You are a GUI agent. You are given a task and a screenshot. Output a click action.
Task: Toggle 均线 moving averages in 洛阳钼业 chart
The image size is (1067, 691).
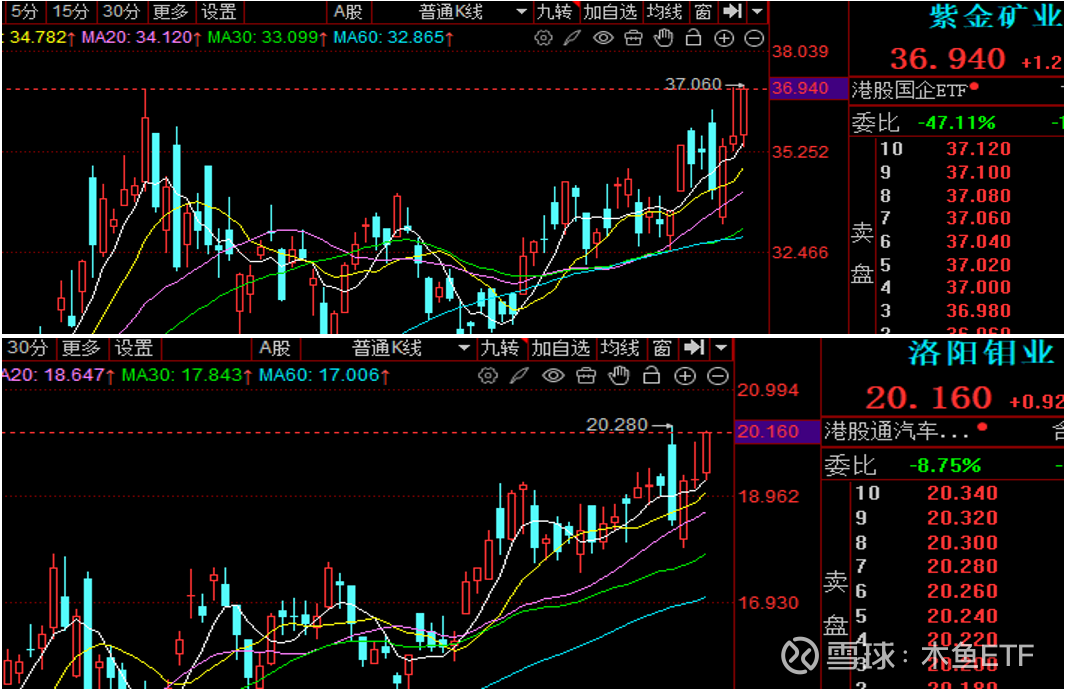pyautogui.click(x=619, y=349)
